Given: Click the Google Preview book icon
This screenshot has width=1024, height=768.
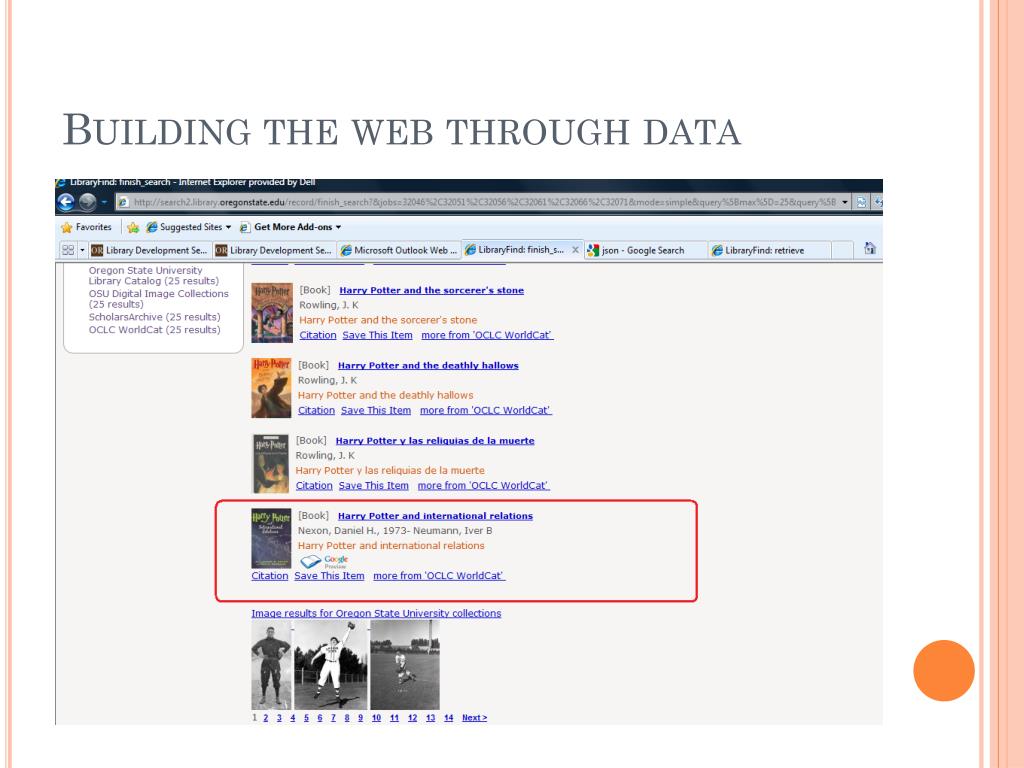Looking at the screenshot, I should coord(325,562).
